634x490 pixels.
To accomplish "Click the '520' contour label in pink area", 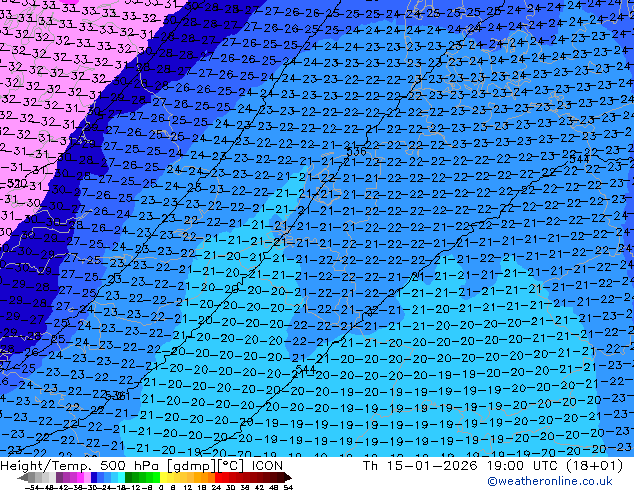I will coord(17,184).
